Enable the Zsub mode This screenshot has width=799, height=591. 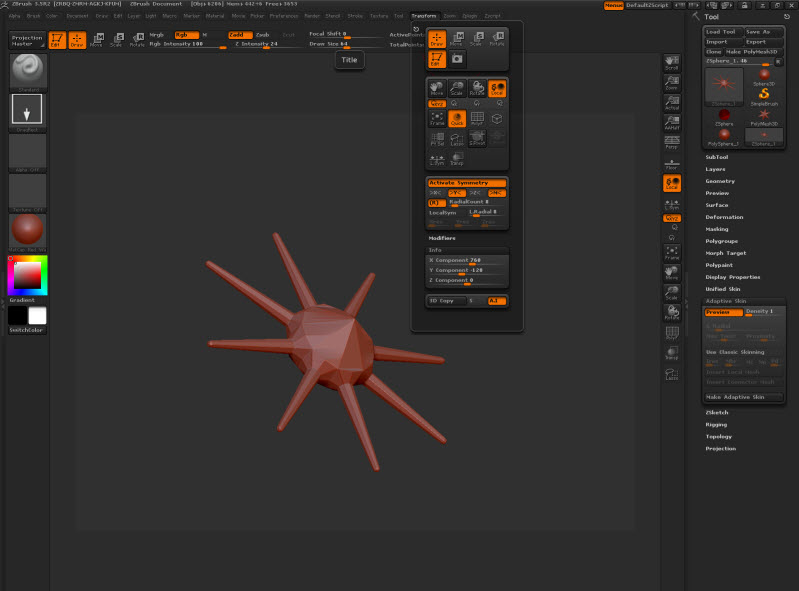[x=264, y=35]
